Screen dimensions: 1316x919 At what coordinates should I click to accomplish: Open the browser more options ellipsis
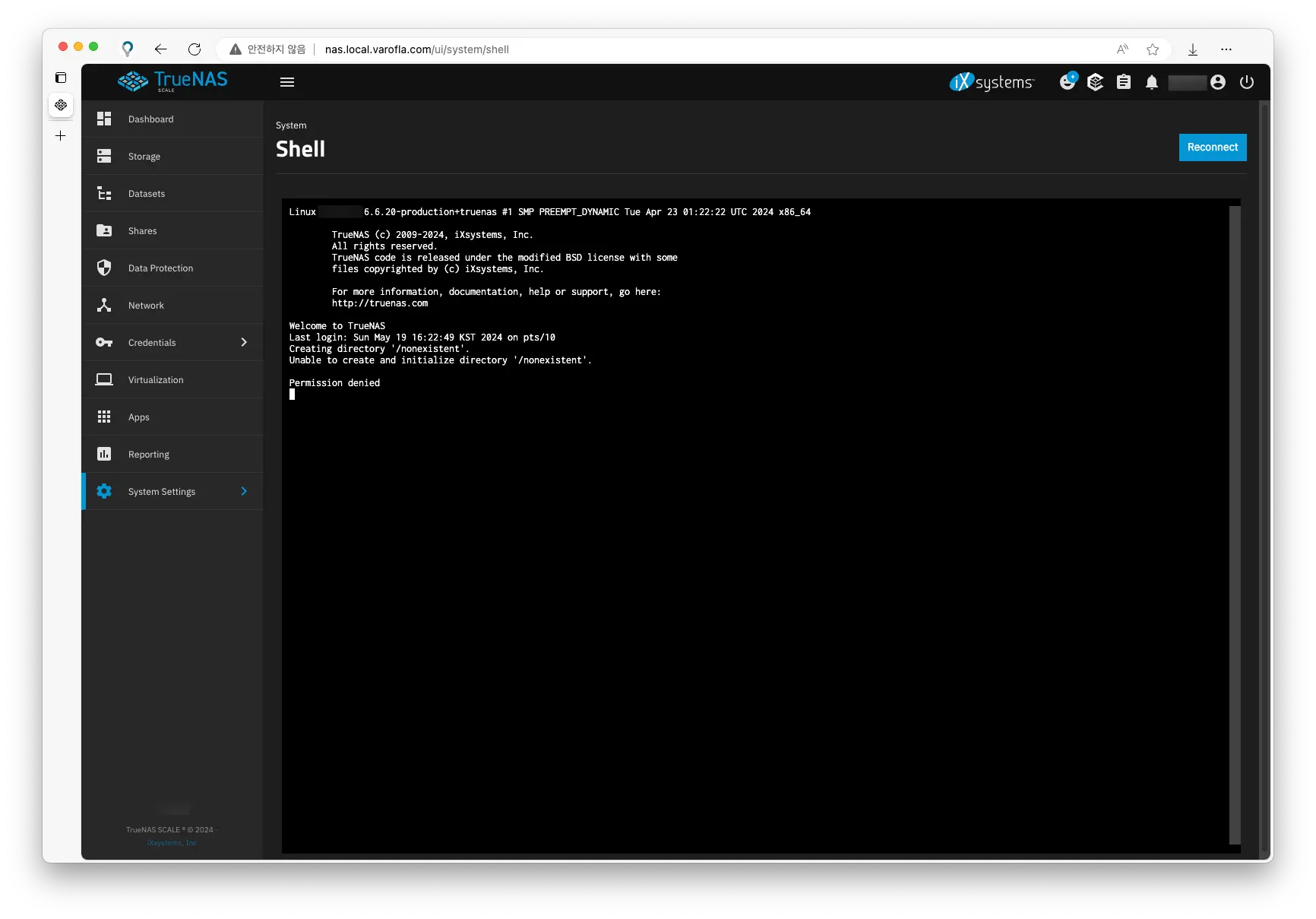point(1226,49)
